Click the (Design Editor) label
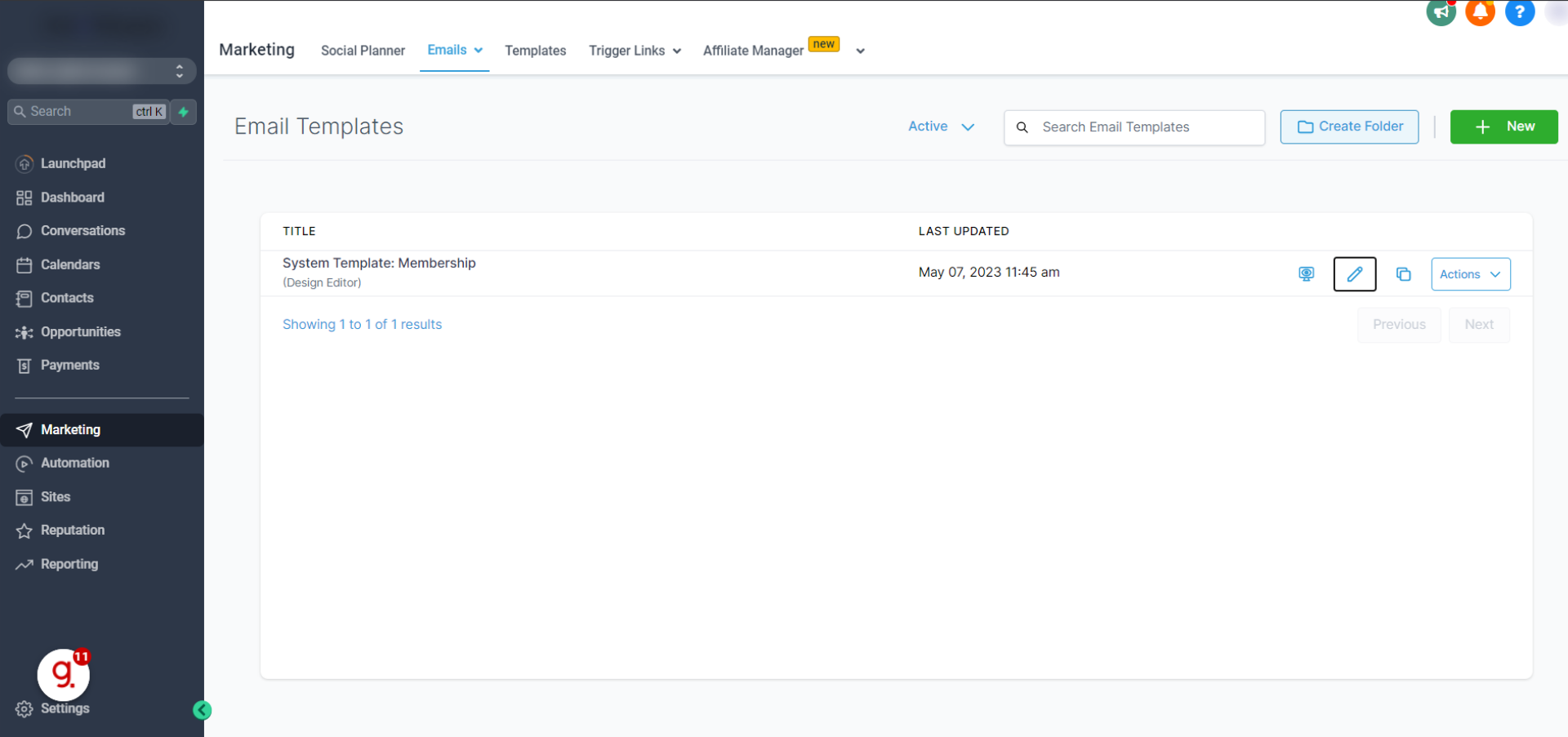The image size is (1568, 737). click(x=322, y=283)
